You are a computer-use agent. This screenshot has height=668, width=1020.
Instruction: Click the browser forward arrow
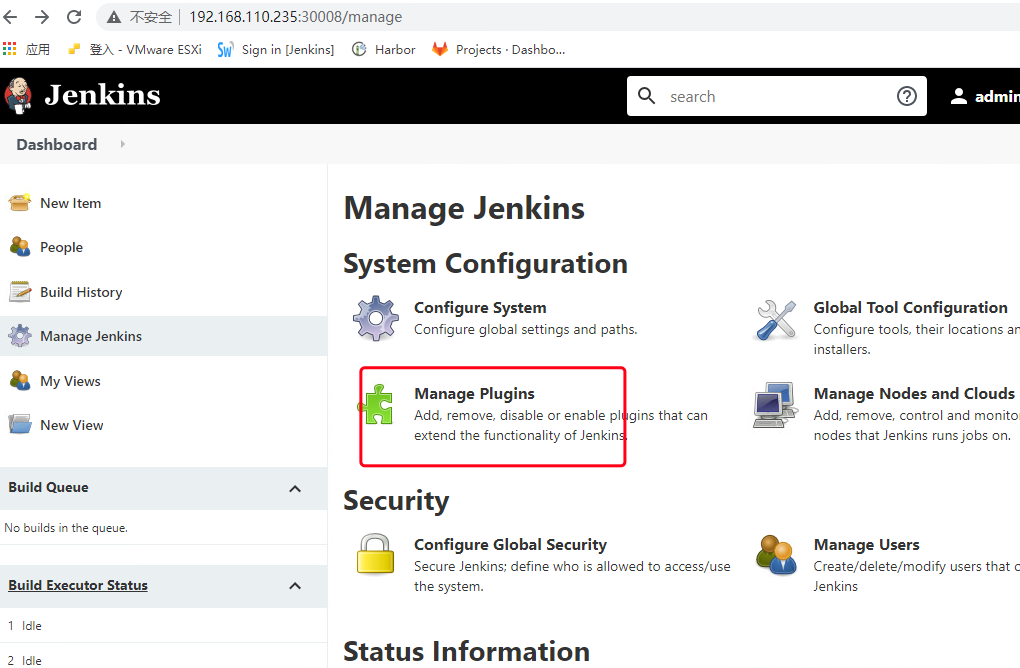pyautogui.click(x=42, y=16)
